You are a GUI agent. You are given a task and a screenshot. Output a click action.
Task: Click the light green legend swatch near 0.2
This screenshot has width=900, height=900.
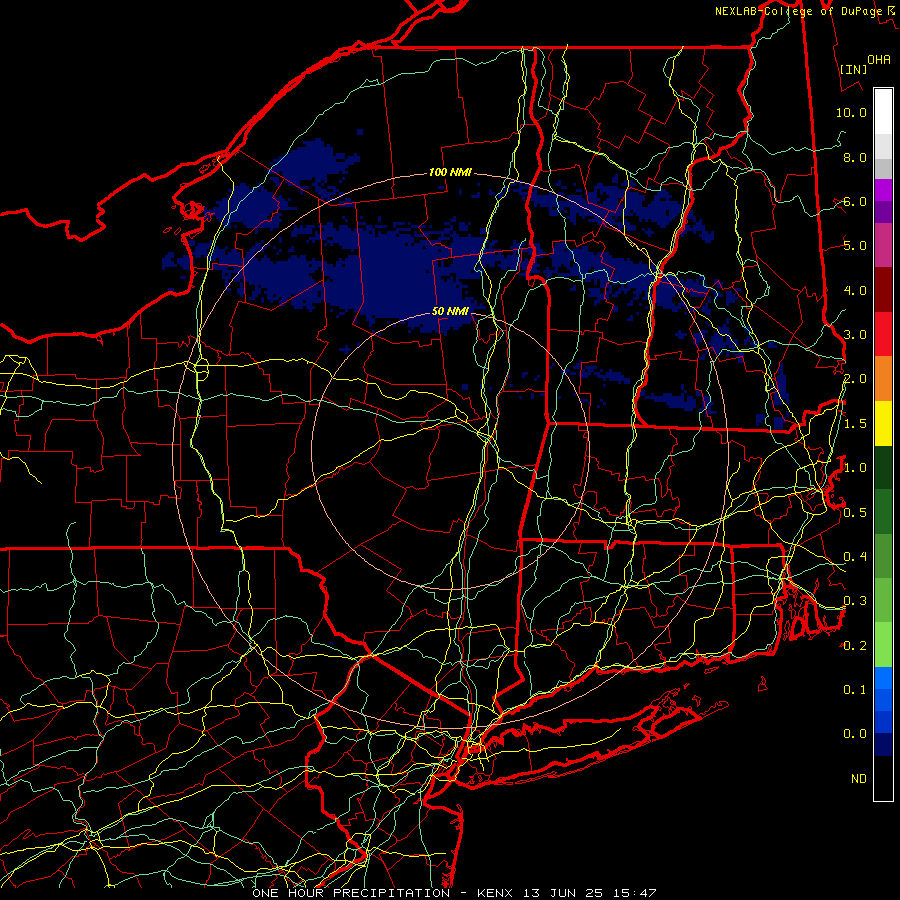[883, 645]
